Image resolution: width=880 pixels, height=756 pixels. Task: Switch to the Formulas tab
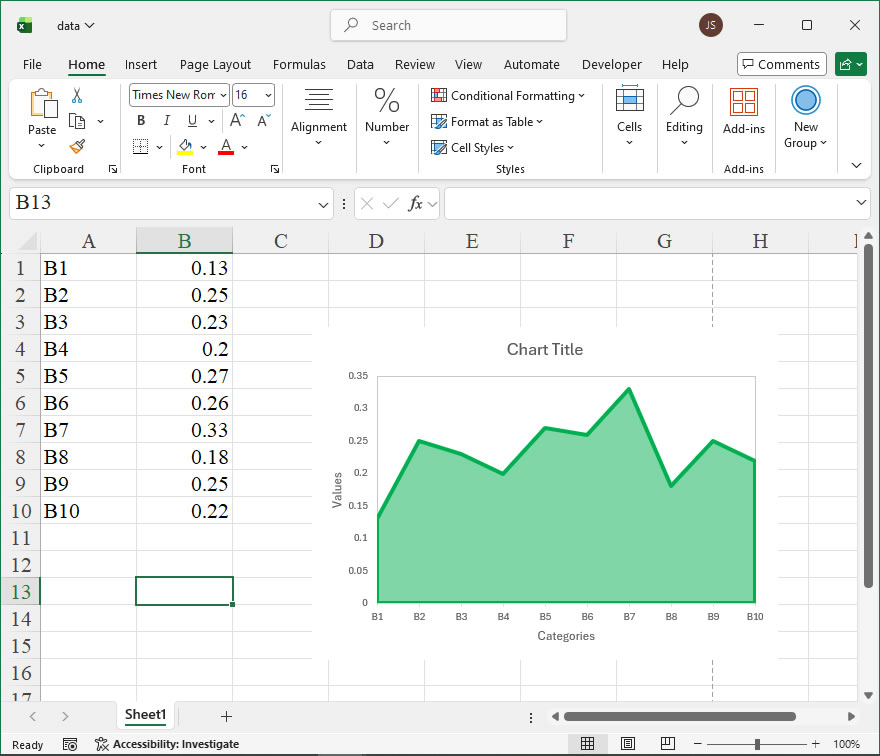click(x=299, y=65)
